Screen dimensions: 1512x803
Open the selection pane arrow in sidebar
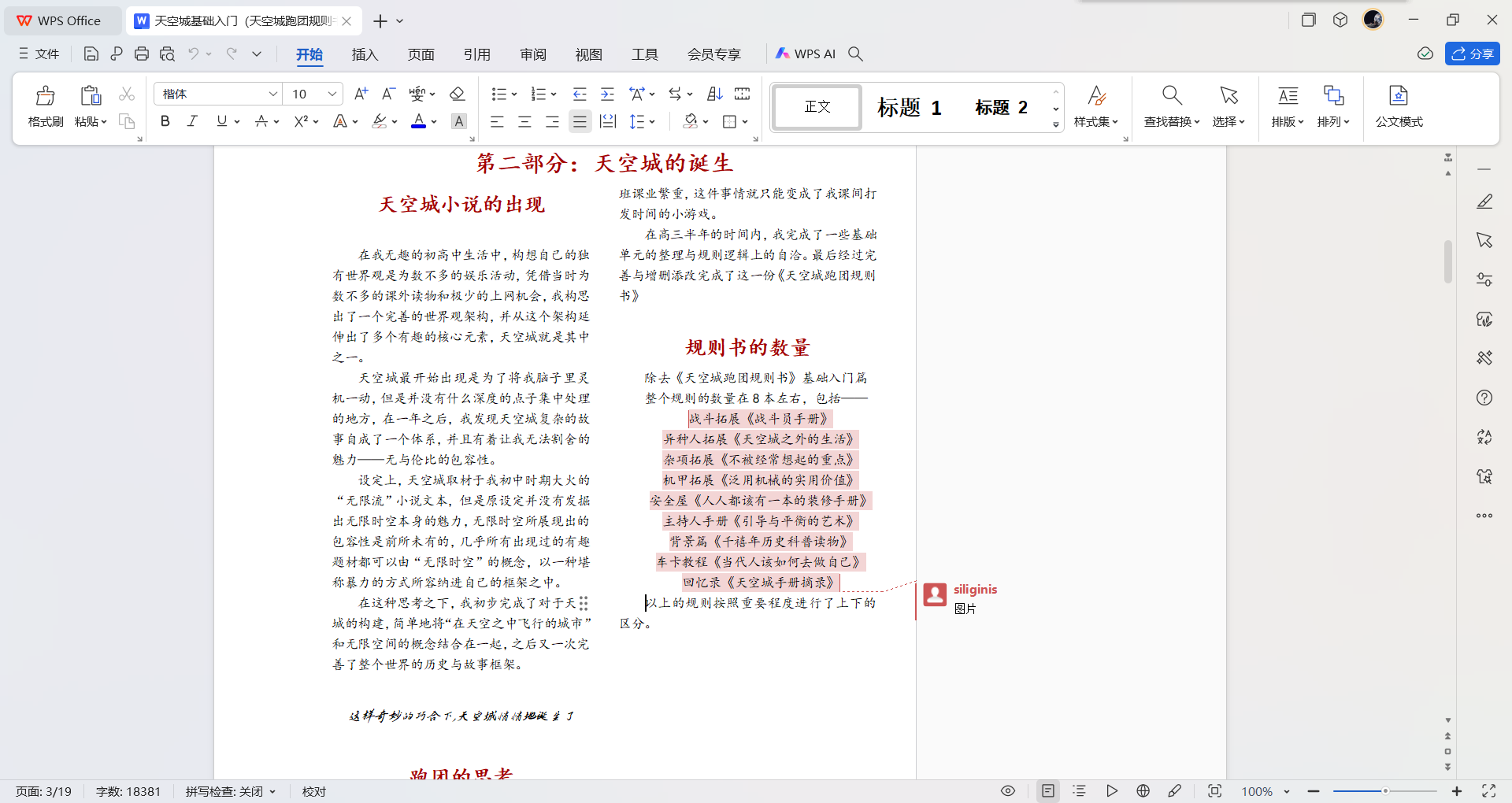click(1484, 240)
